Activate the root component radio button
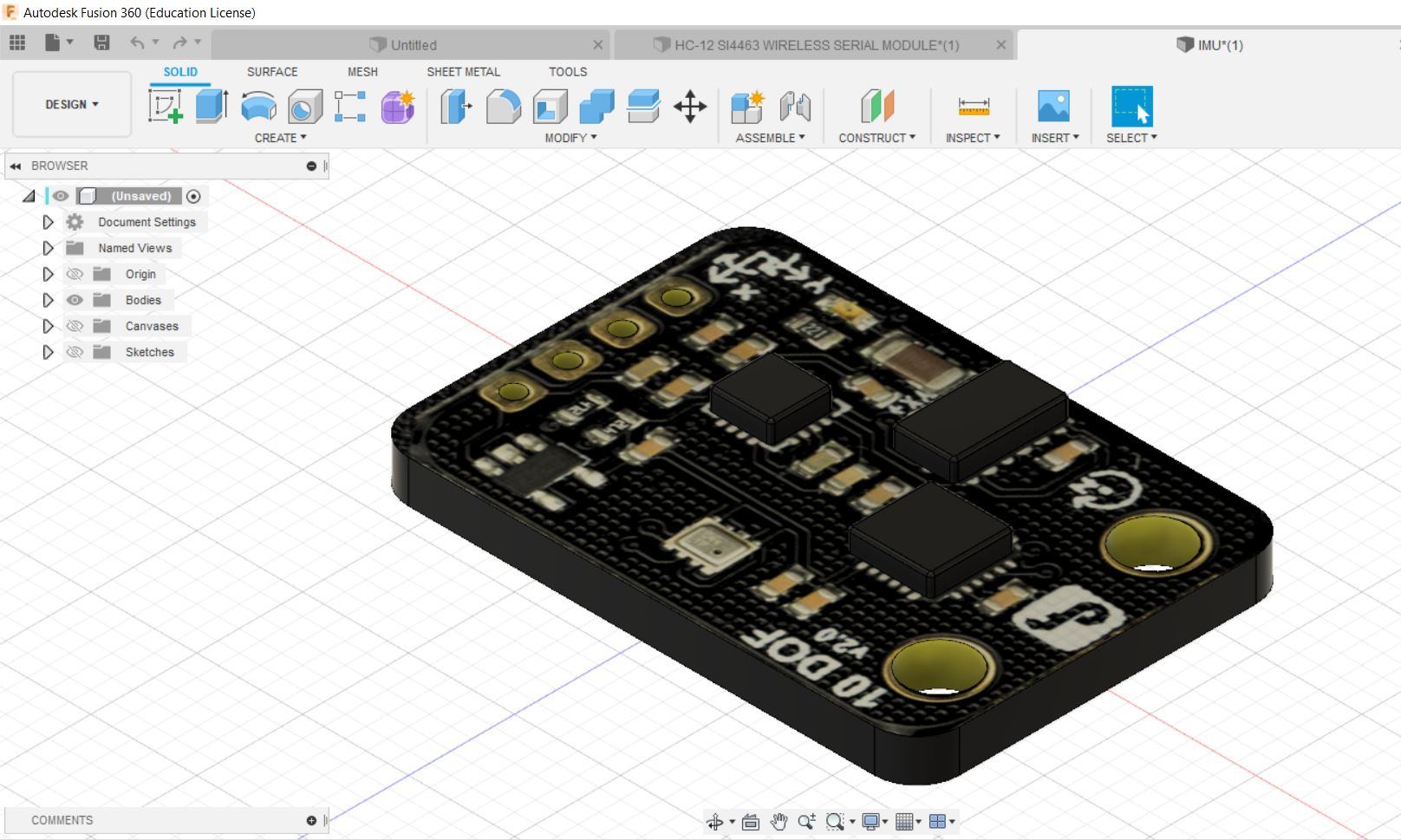The width and height of the screenshot is (1401, 840). 193,197
